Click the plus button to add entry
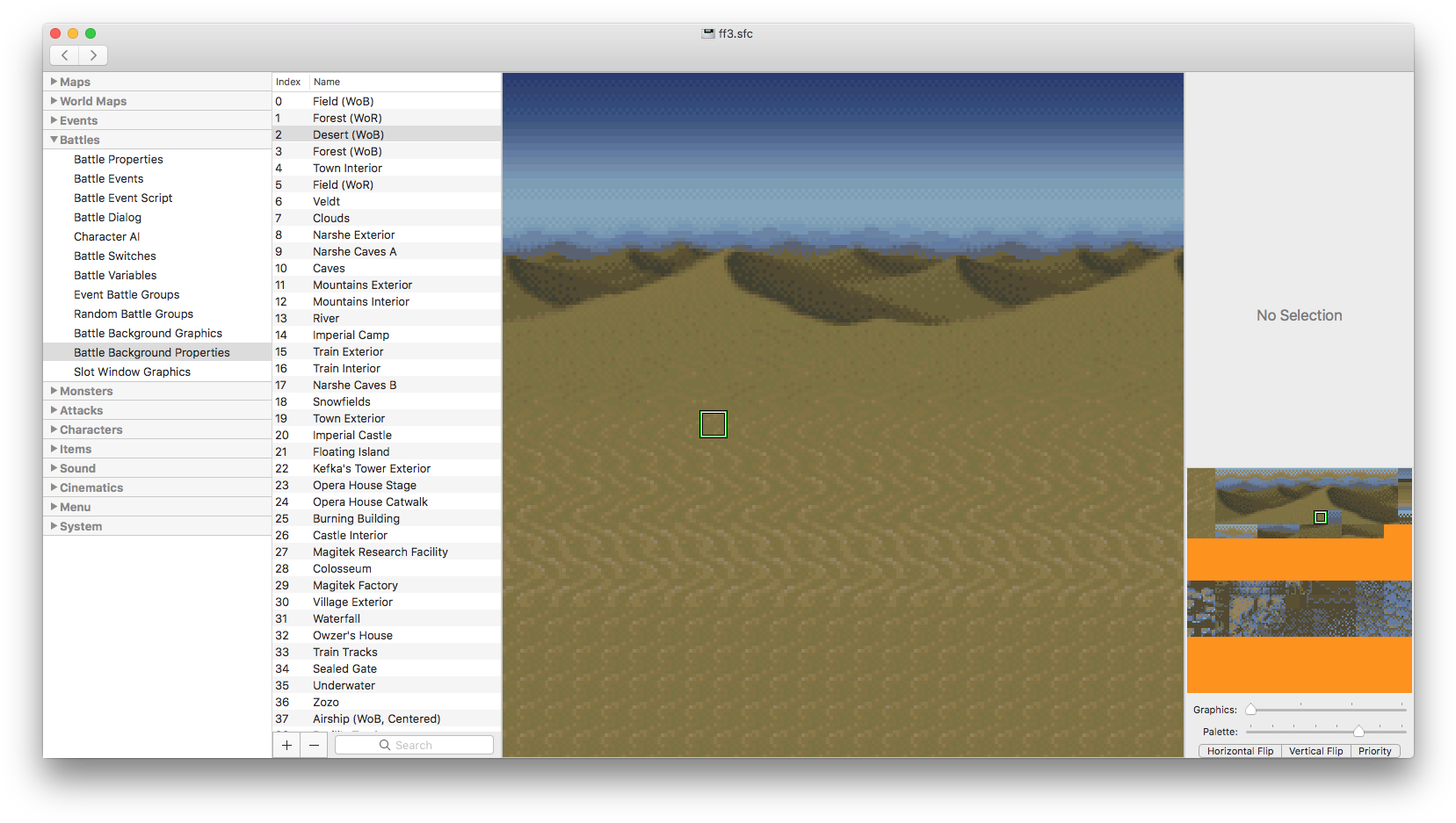 [286, 745]
